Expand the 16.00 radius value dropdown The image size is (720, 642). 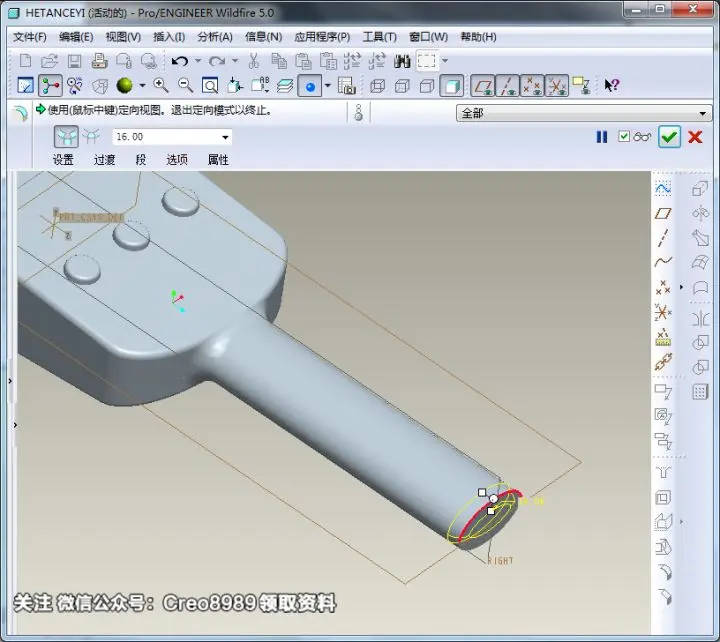tap(225, 137)
